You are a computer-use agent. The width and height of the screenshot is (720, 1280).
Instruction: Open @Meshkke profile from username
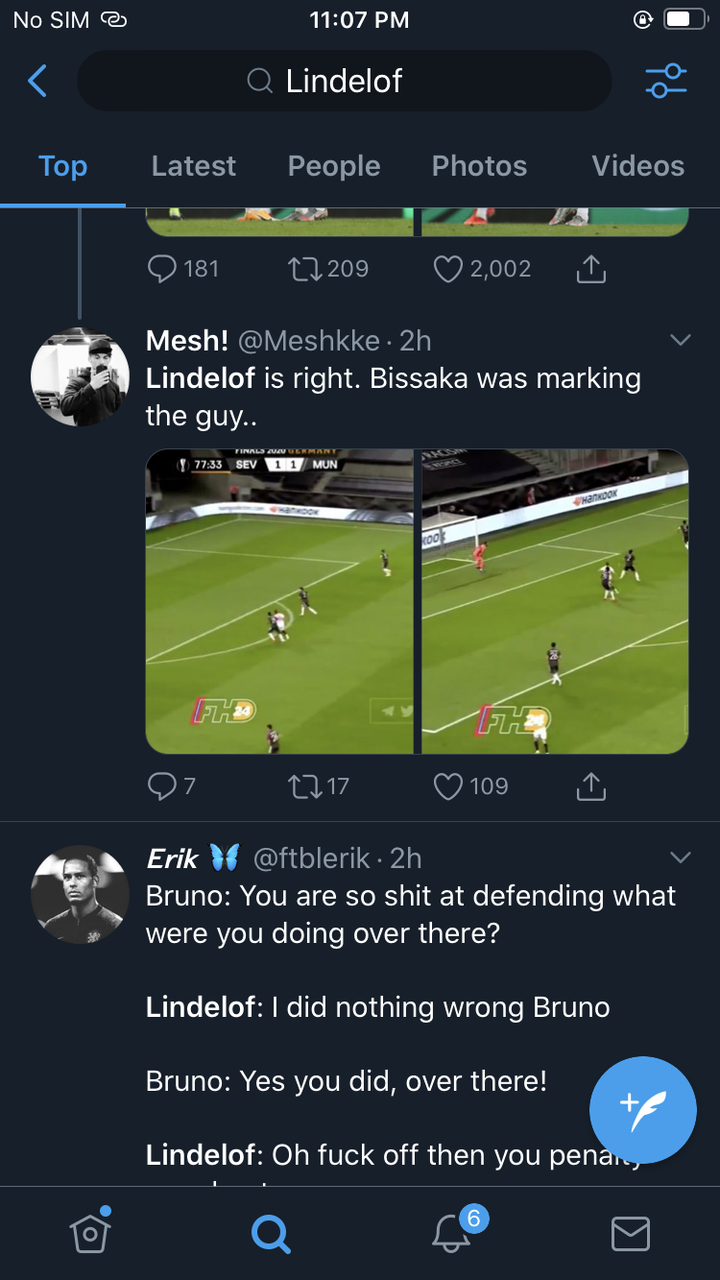(x=308, y=341)
